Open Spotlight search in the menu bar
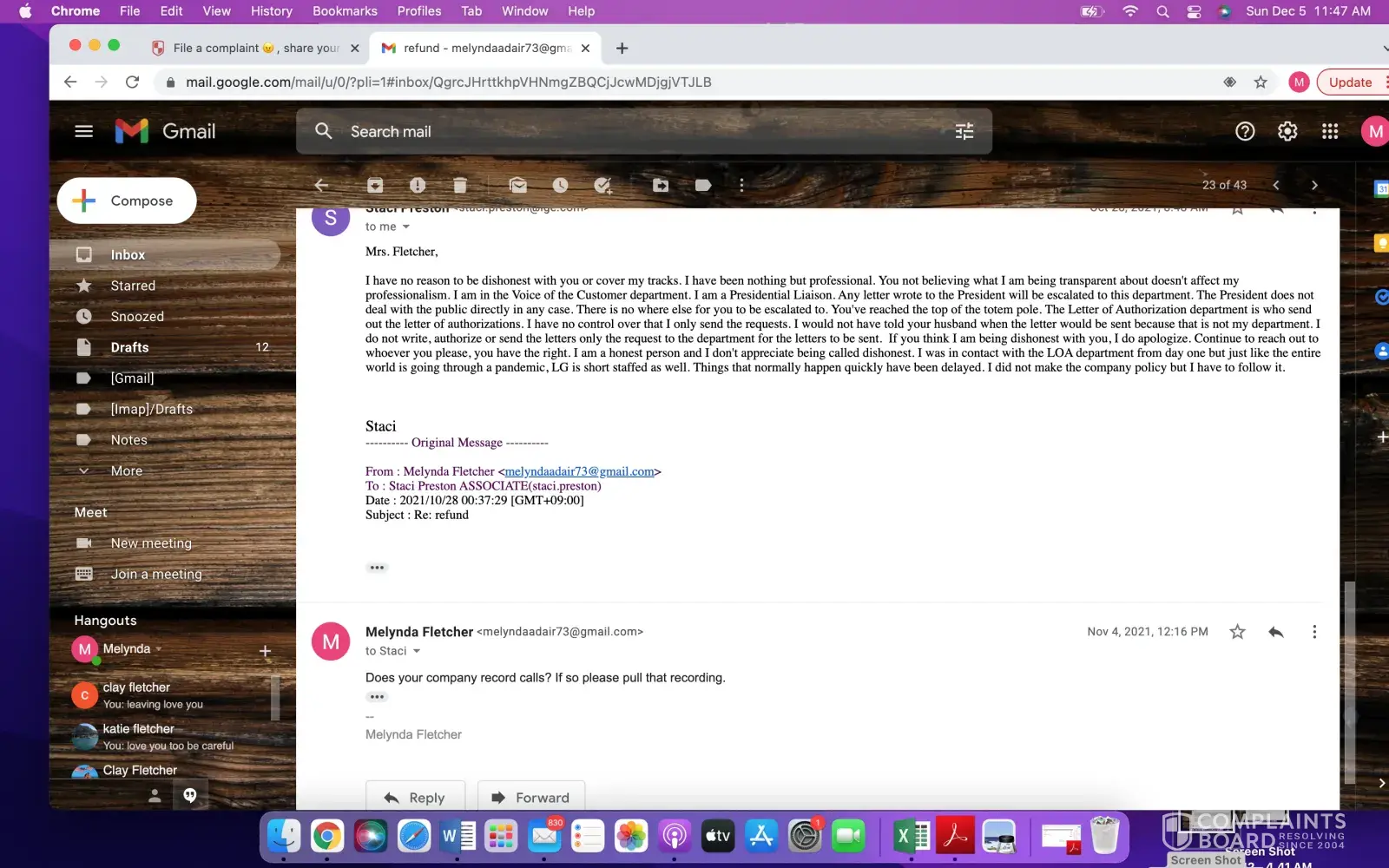The width and height of the screenshot is (1389, 868). click(1162, 11)
